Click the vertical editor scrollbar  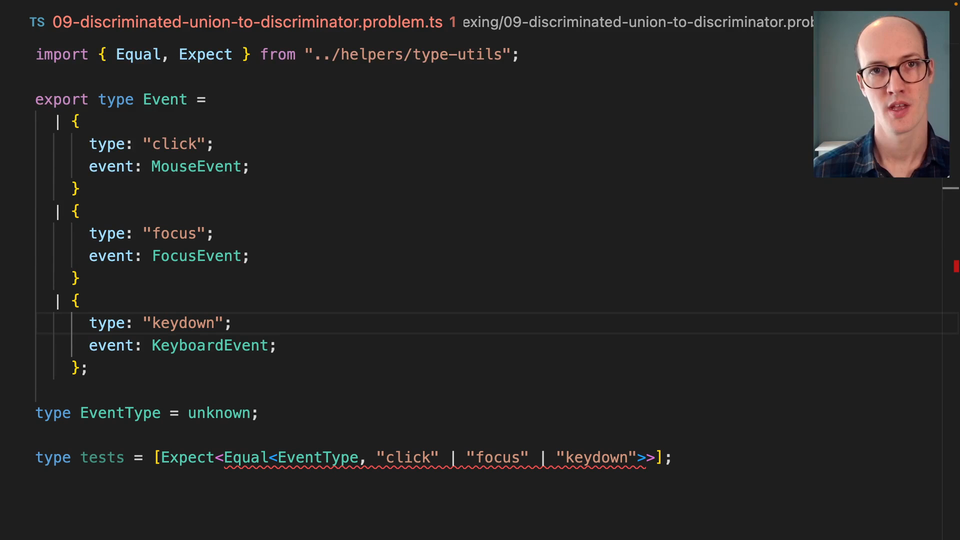pyautogui.click(x=950, y=360)
